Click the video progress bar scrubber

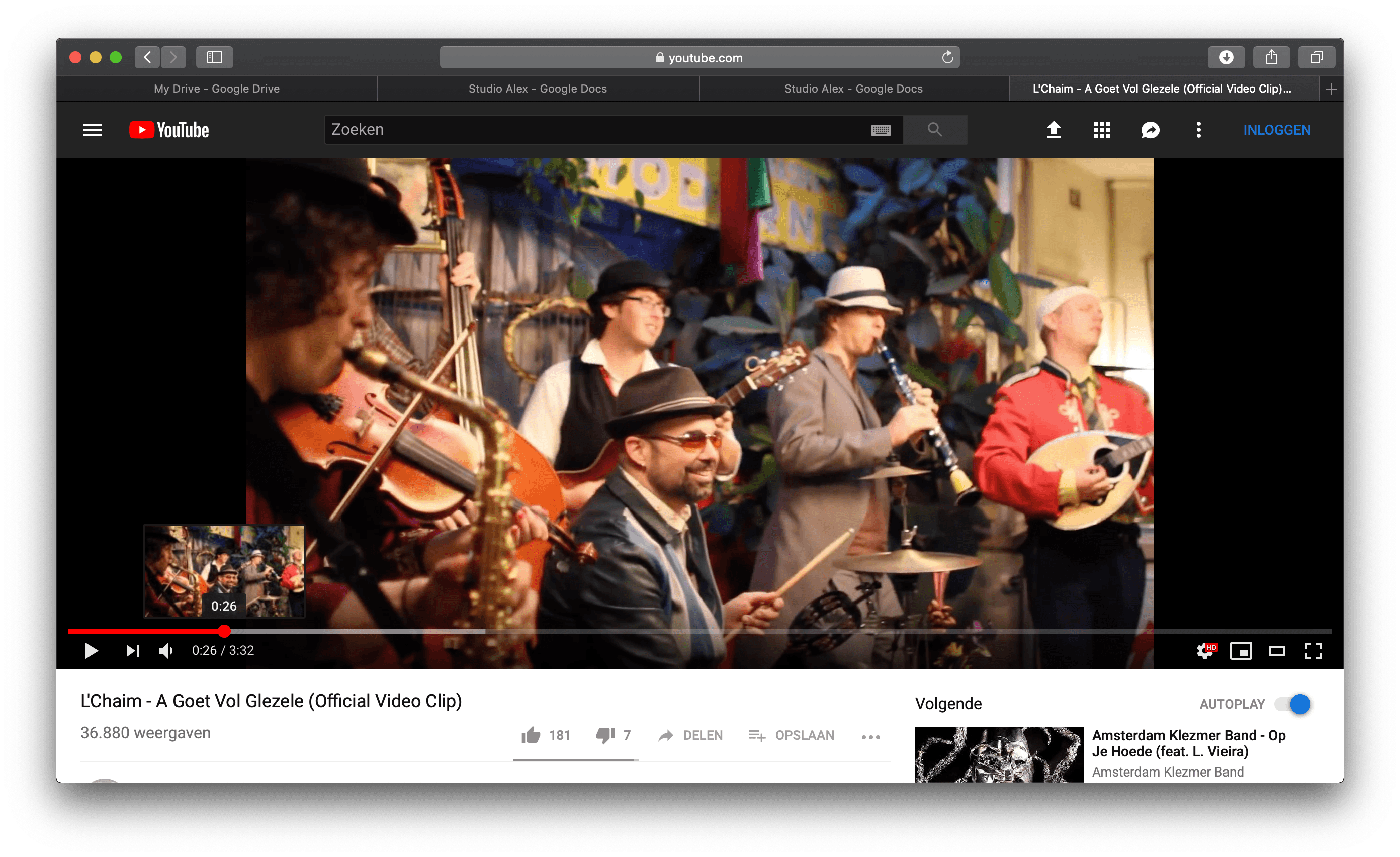224,631
